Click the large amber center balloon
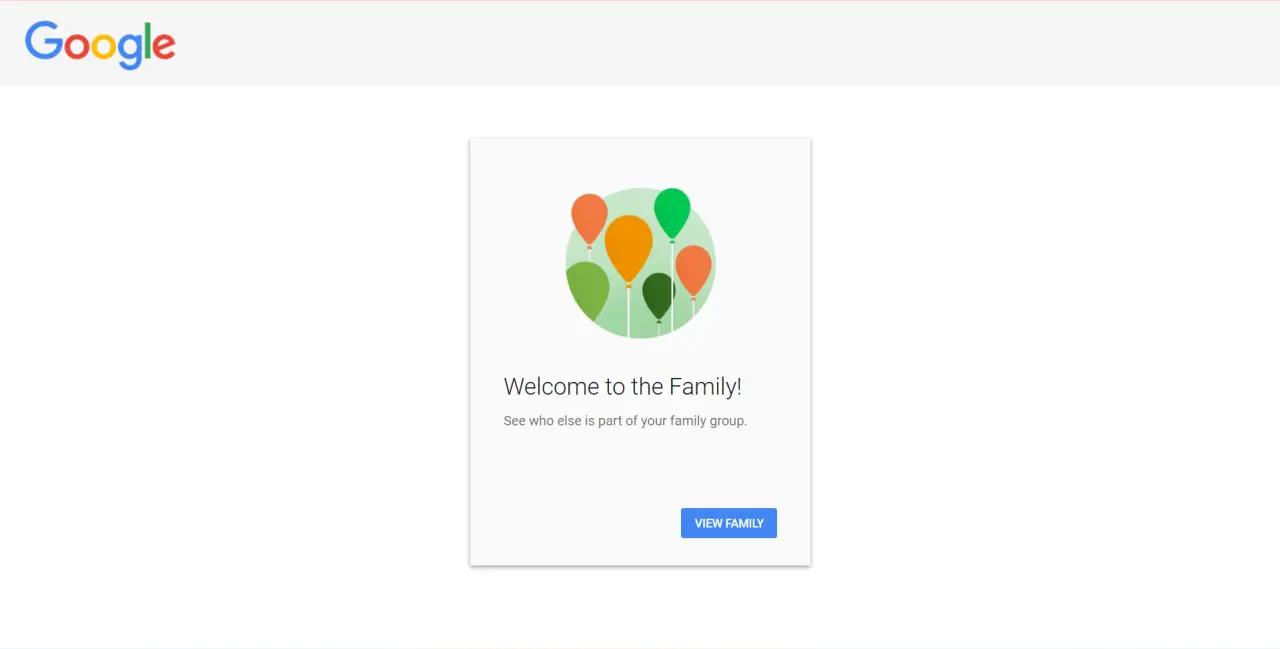 pyautogui.click(x=629, y=249)
